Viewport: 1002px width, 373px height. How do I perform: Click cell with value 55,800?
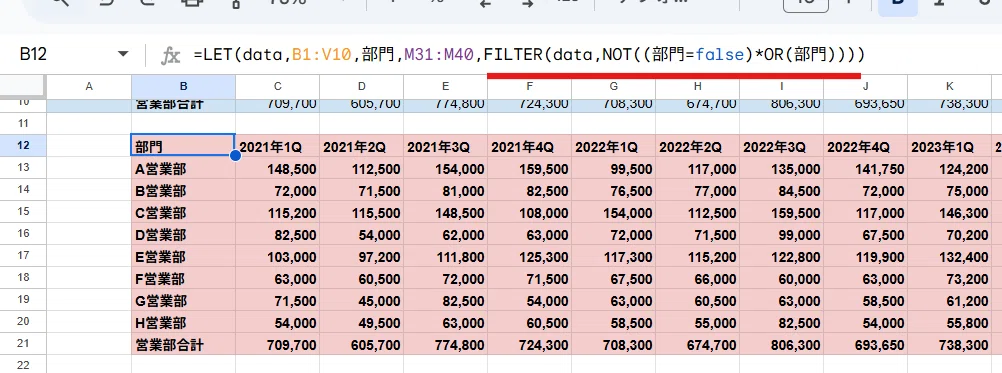click(x=950, y=322)
